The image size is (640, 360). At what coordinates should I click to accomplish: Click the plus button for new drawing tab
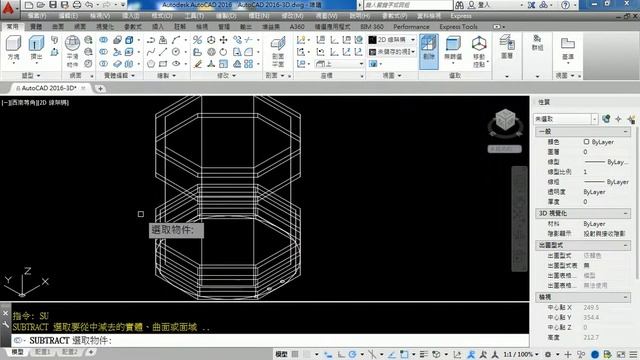click(100, 88)
